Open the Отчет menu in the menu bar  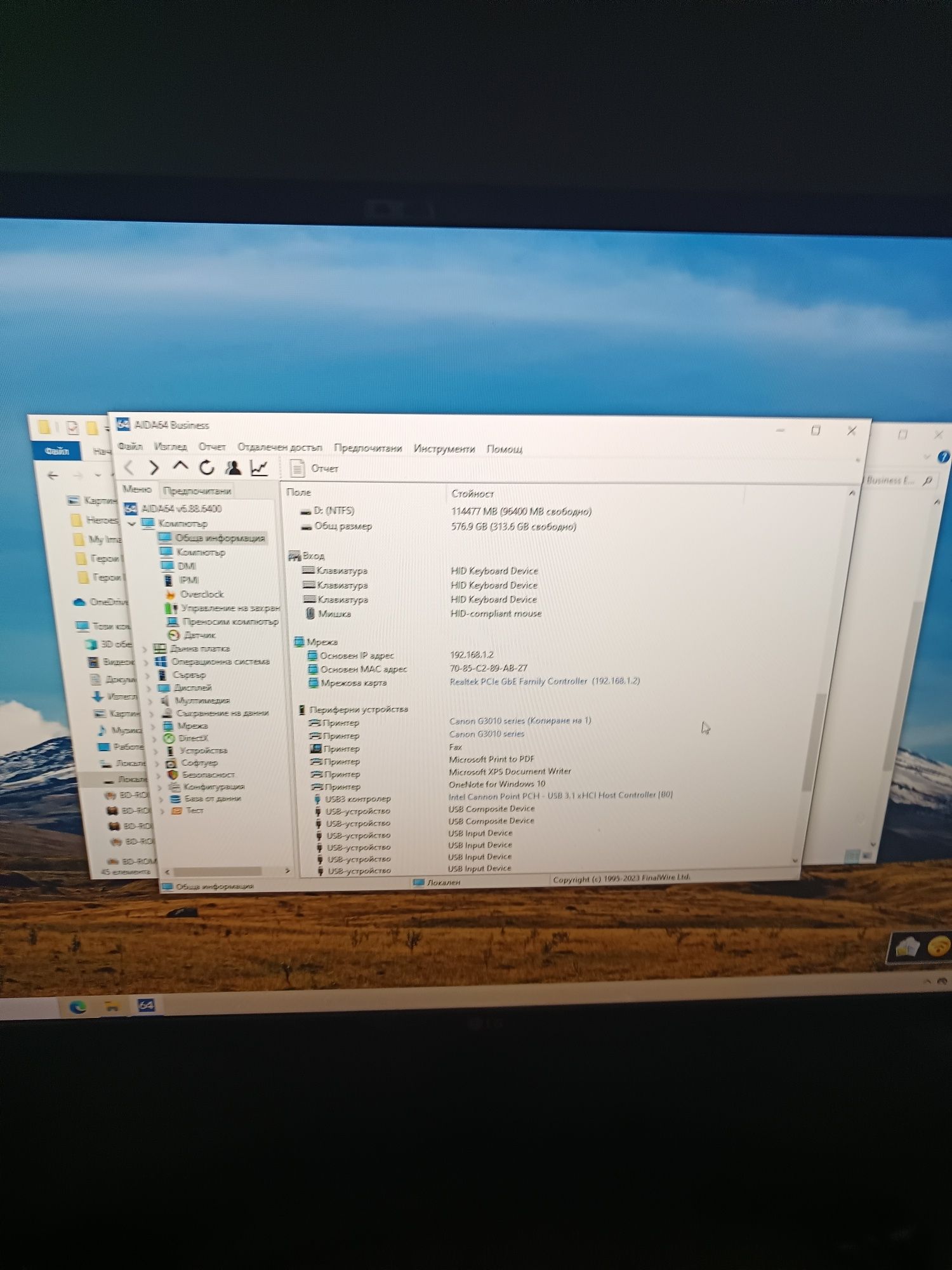[212, 447]
